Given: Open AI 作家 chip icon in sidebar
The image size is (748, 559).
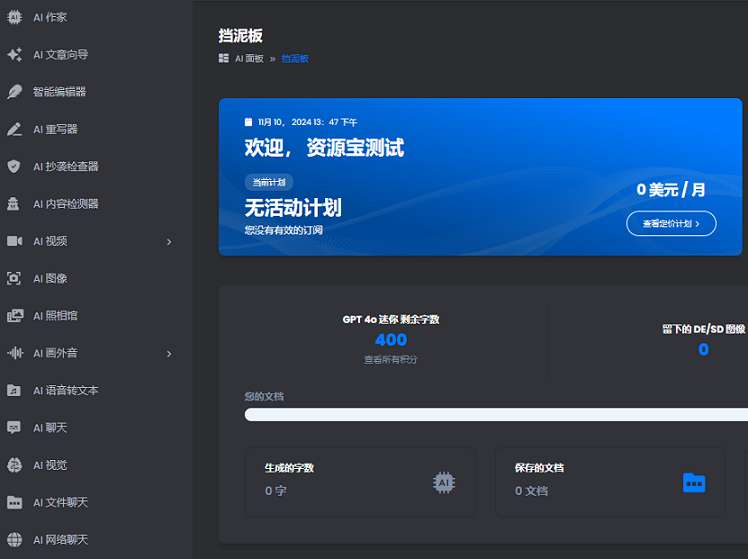Looking at the screenshot, I should [x=14, y=17].
